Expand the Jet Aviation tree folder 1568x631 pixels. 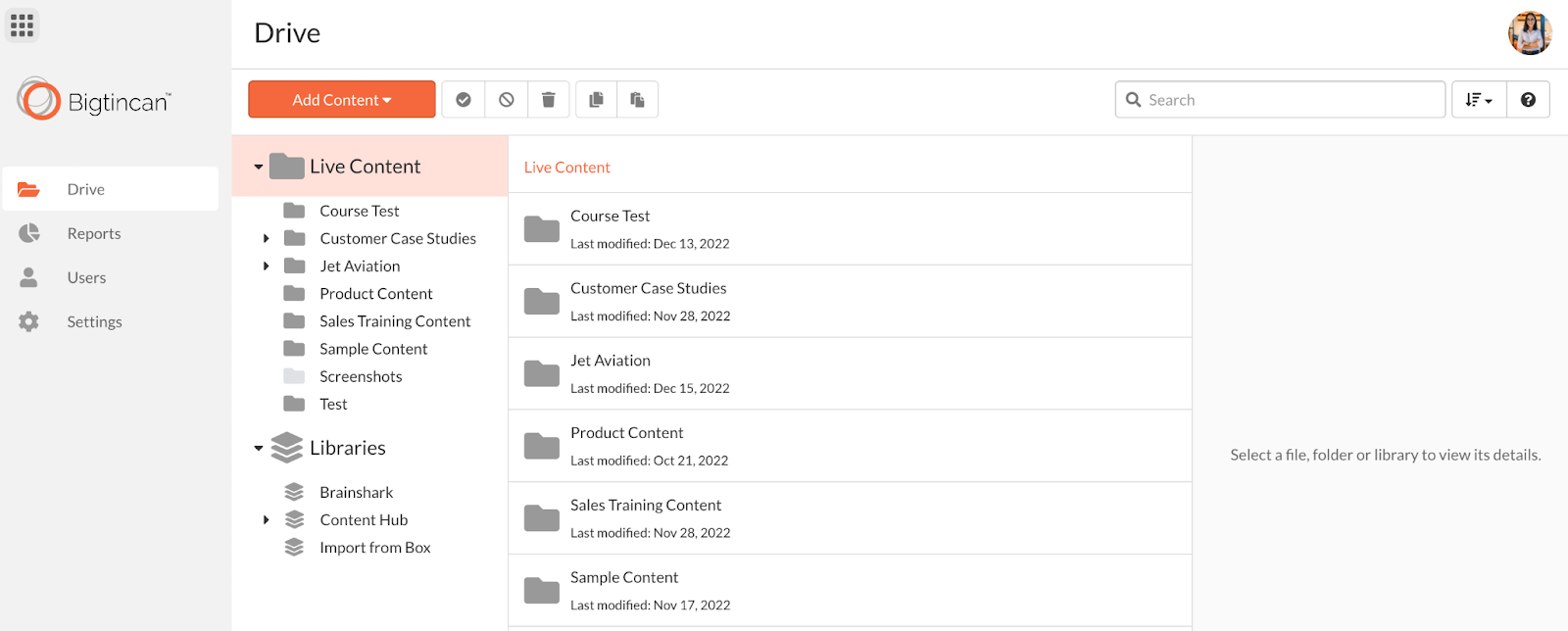pos(266,267)
